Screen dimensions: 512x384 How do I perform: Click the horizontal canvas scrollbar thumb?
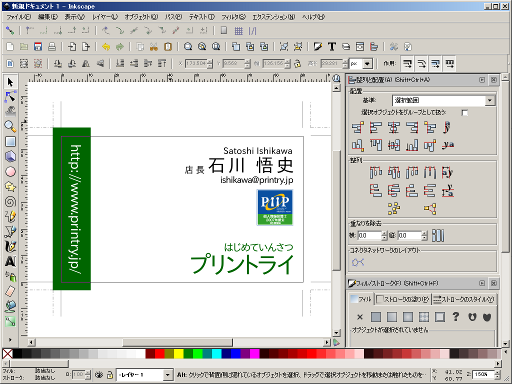click(x=178, y=342)
